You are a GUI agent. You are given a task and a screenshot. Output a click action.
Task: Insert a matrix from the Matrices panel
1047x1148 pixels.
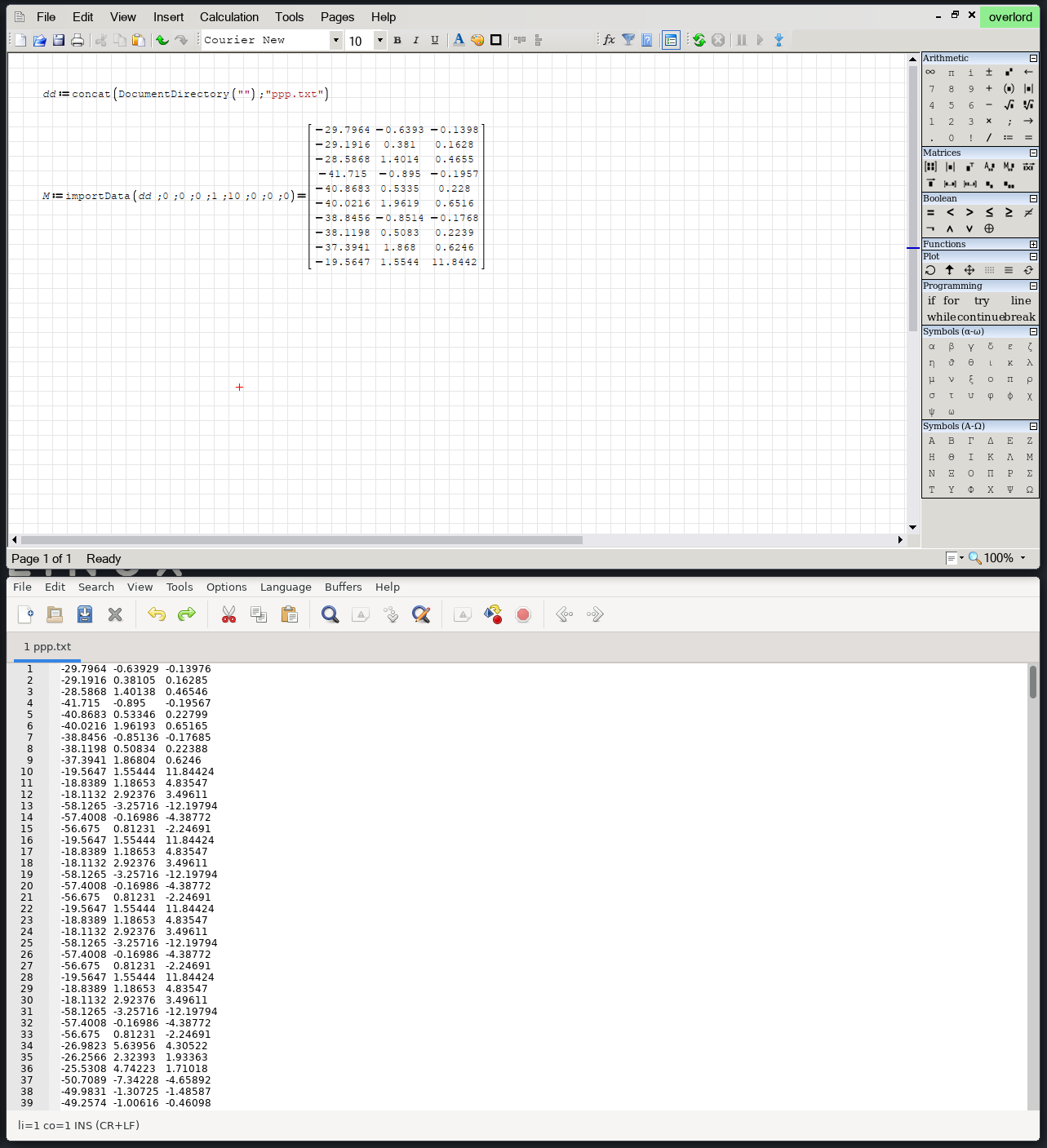pos(930,167)
